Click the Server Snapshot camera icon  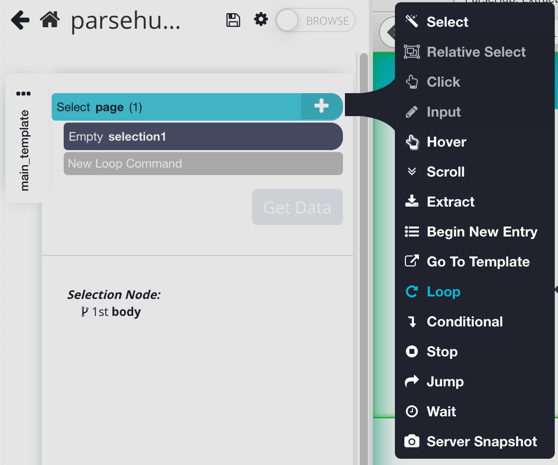point(412,441)
